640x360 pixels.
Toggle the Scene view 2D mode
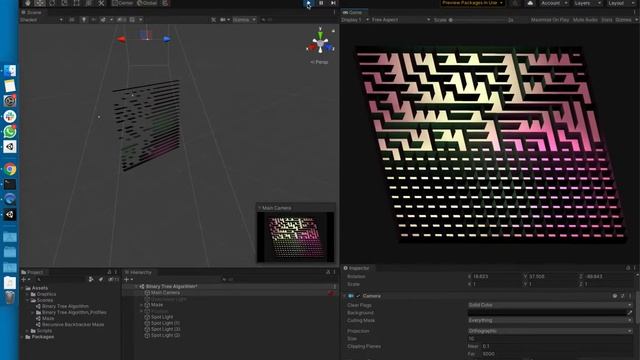(72, 19)
